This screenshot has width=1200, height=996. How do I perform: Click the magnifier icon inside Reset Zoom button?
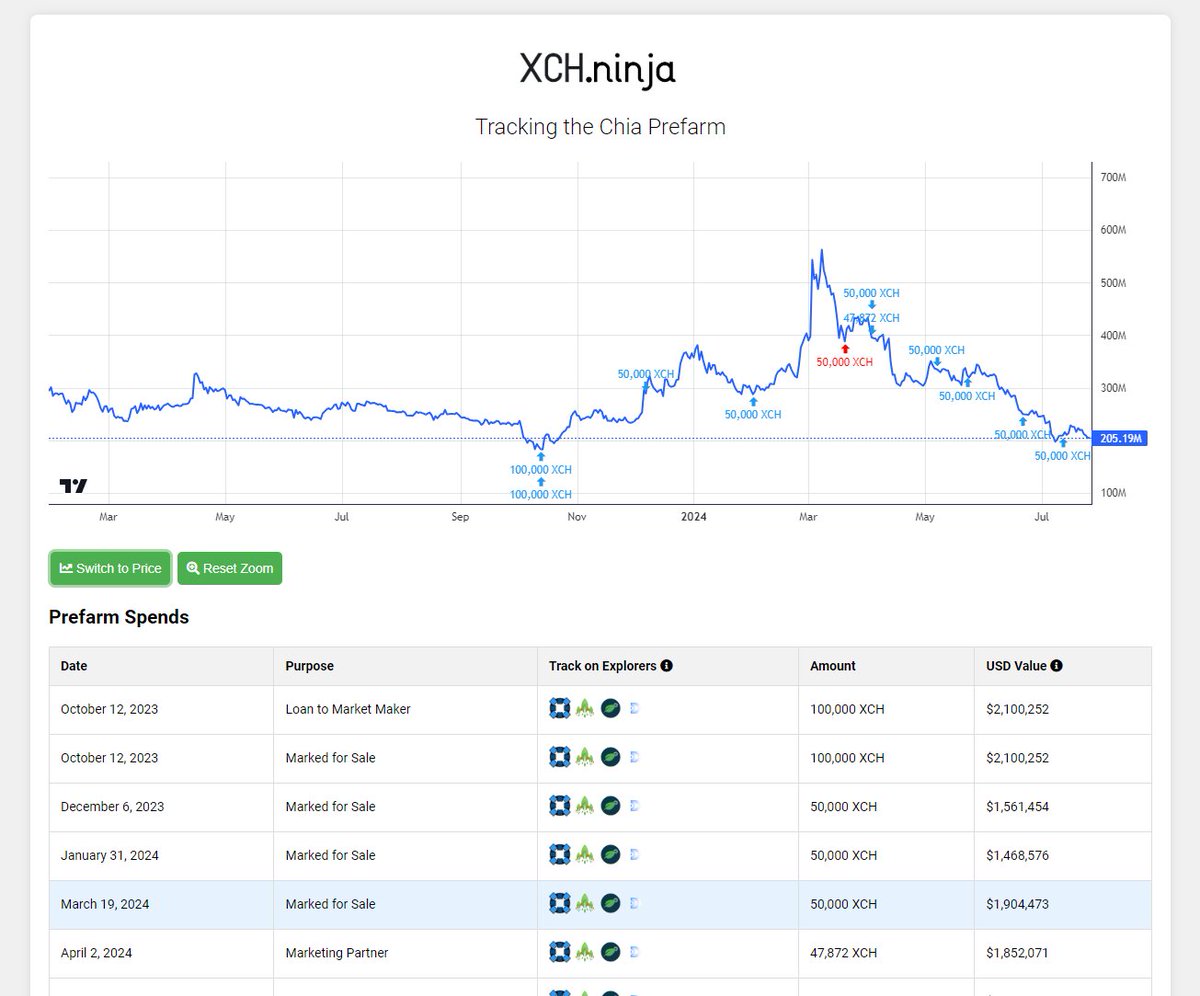(x=193, y=568)
